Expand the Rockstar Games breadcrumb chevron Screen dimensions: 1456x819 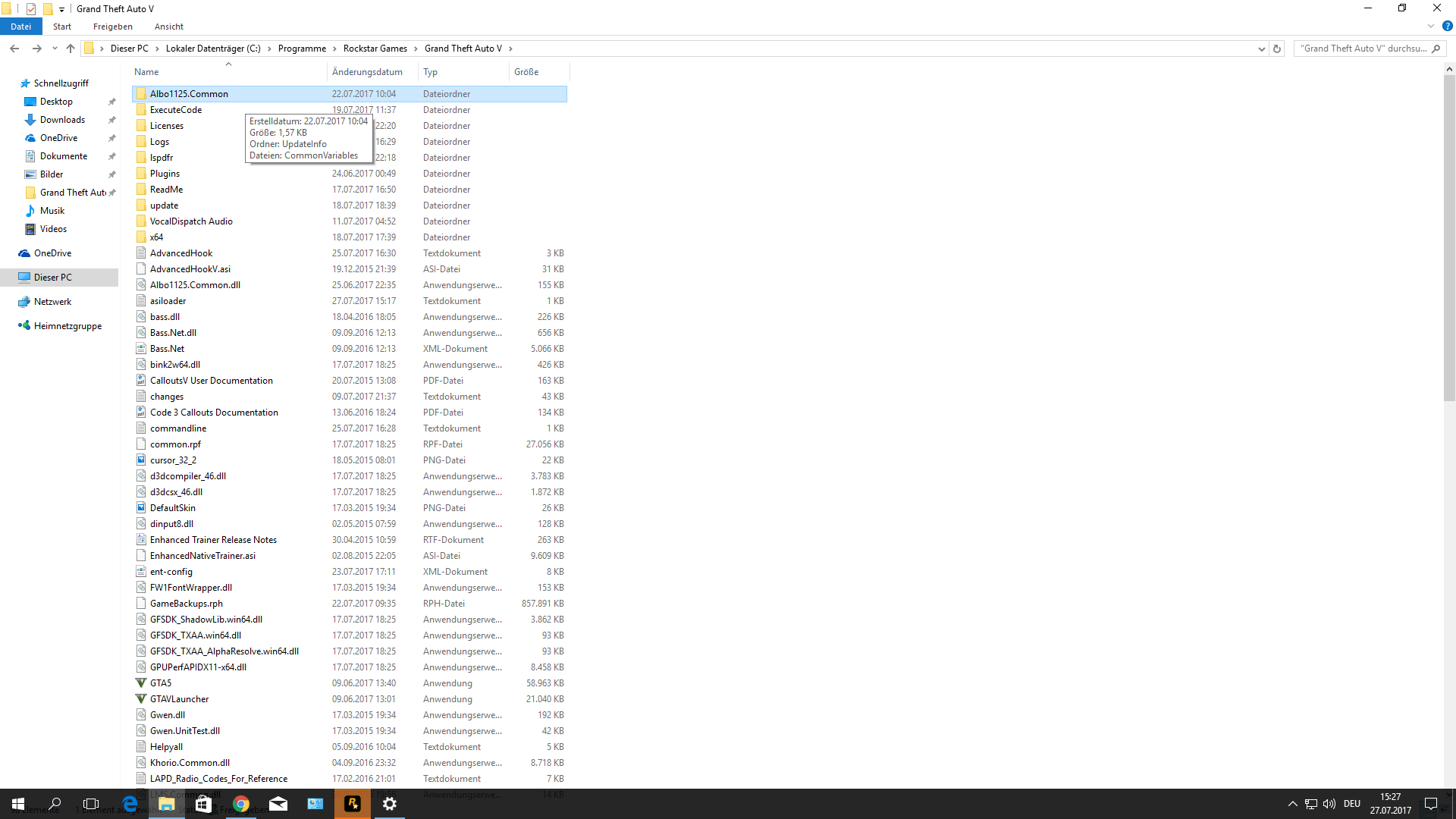[416, 49]
